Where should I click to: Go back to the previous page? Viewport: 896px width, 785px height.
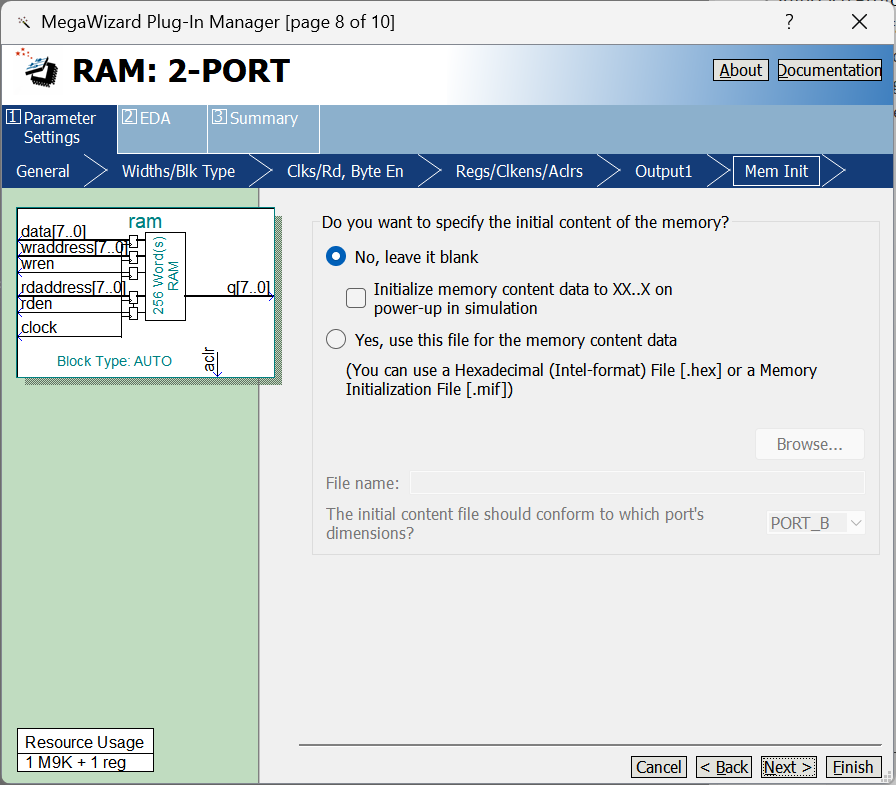(723, 767)
